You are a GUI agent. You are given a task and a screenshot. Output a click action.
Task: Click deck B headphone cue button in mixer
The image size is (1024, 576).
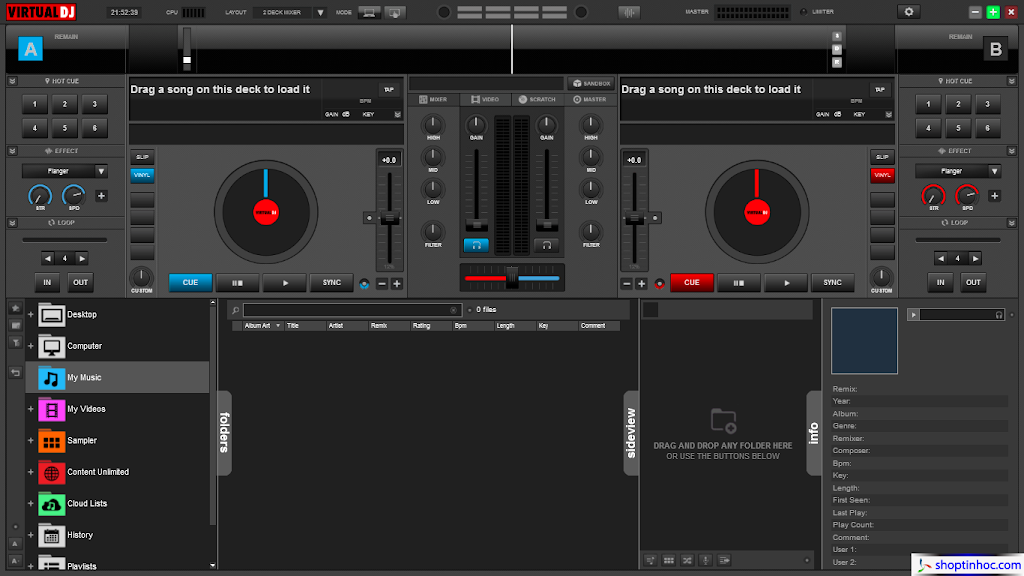pos(547,246)
